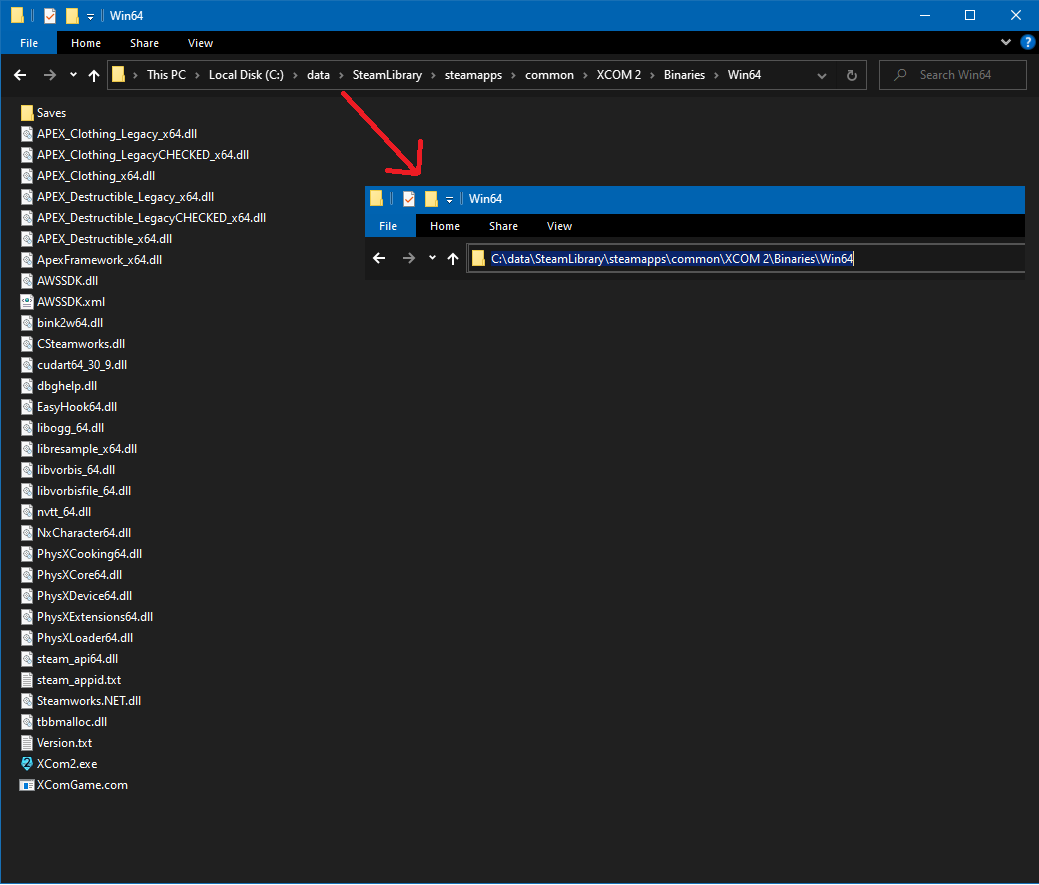Click the Steamworks.NET.dll file icon
Viewport: 1039px width, 885px height.
pos(27,701)
